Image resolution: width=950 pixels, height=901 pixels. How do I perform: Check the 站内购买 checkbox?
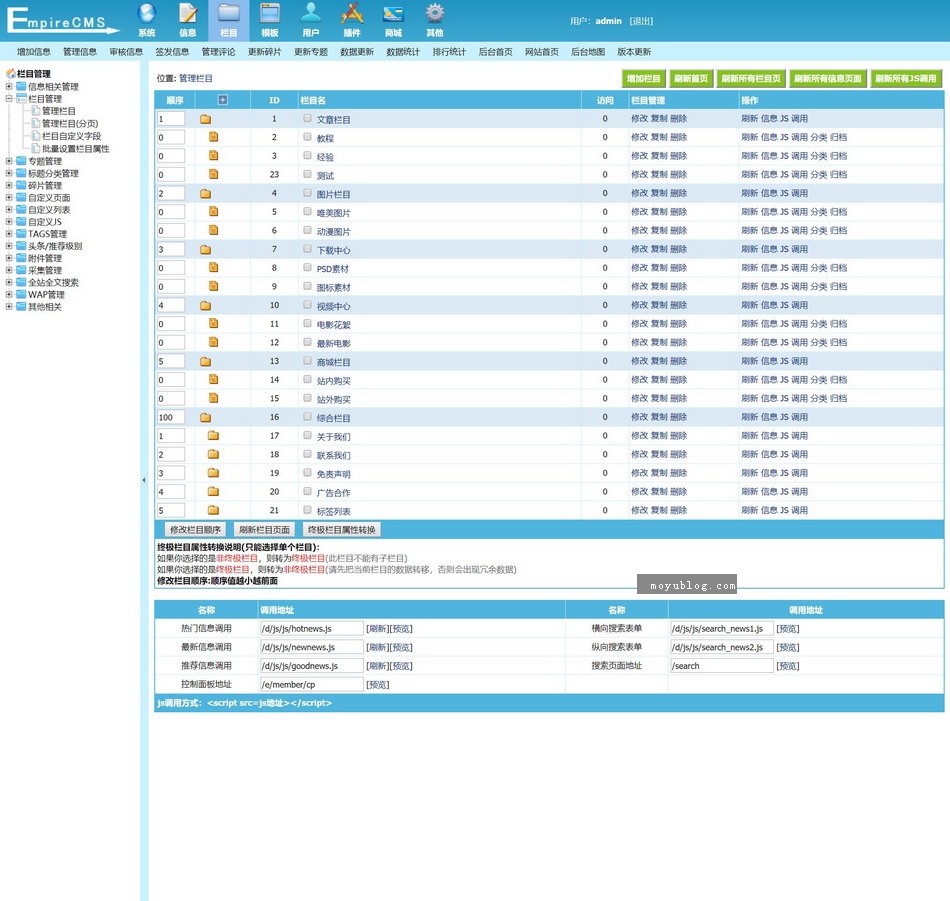pyautogui.click(x=307, y=379)
